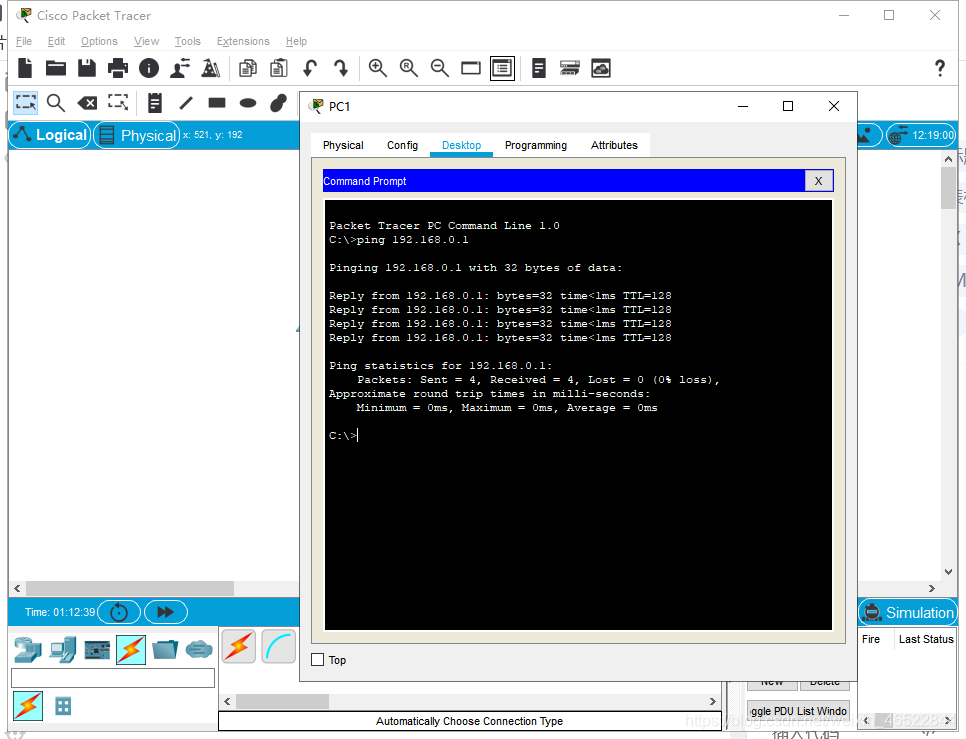Open the command log icon
Image resolution: width=966 pixels, height=739 pixels.
[539, 68]
